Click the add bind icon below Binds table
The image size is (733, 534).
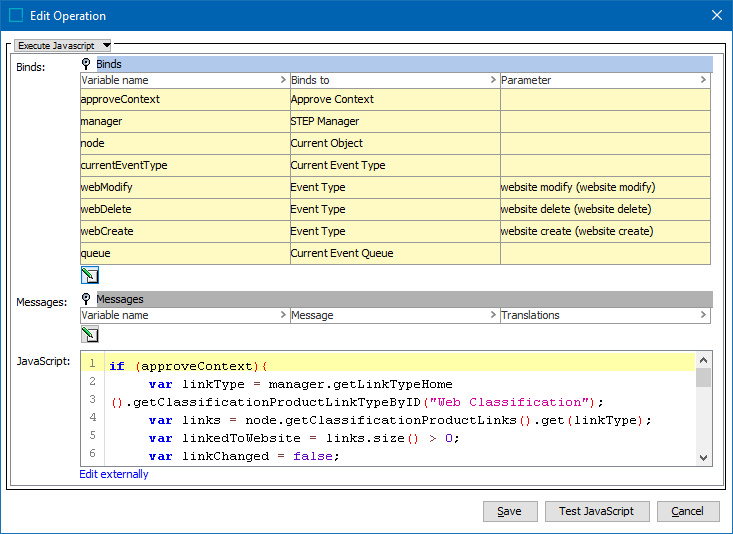point(90,276)
